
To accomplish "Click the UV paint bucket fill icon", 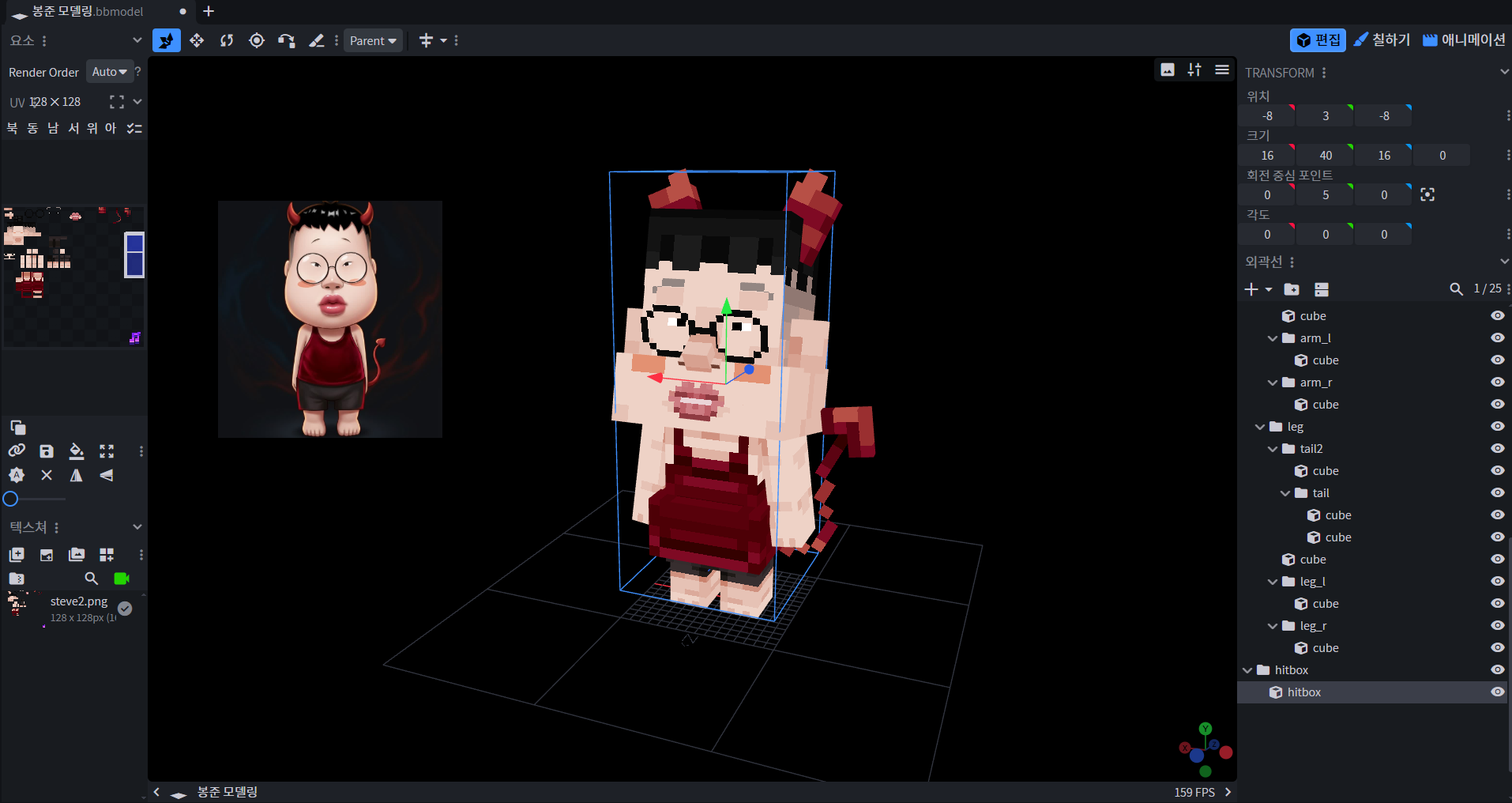I will coord(77,451).
